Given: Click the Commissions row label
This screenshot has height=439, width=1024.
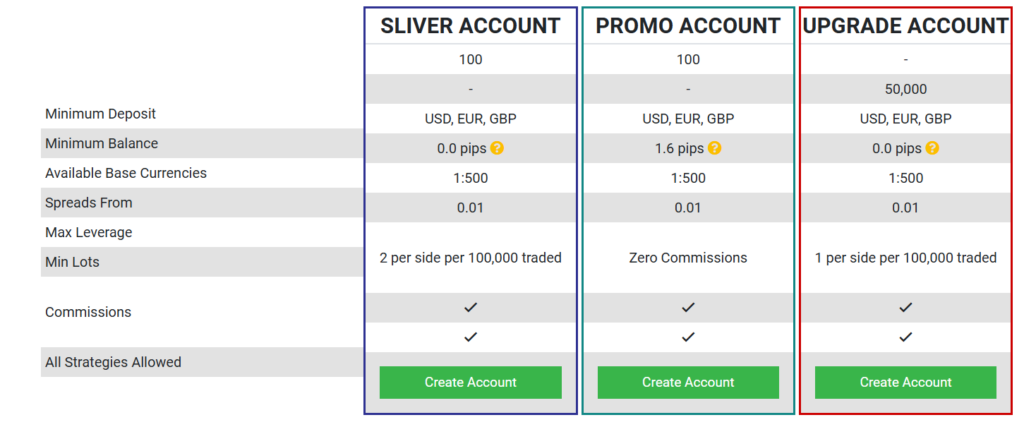Looking at the screenshot, I should pos(88,312).
